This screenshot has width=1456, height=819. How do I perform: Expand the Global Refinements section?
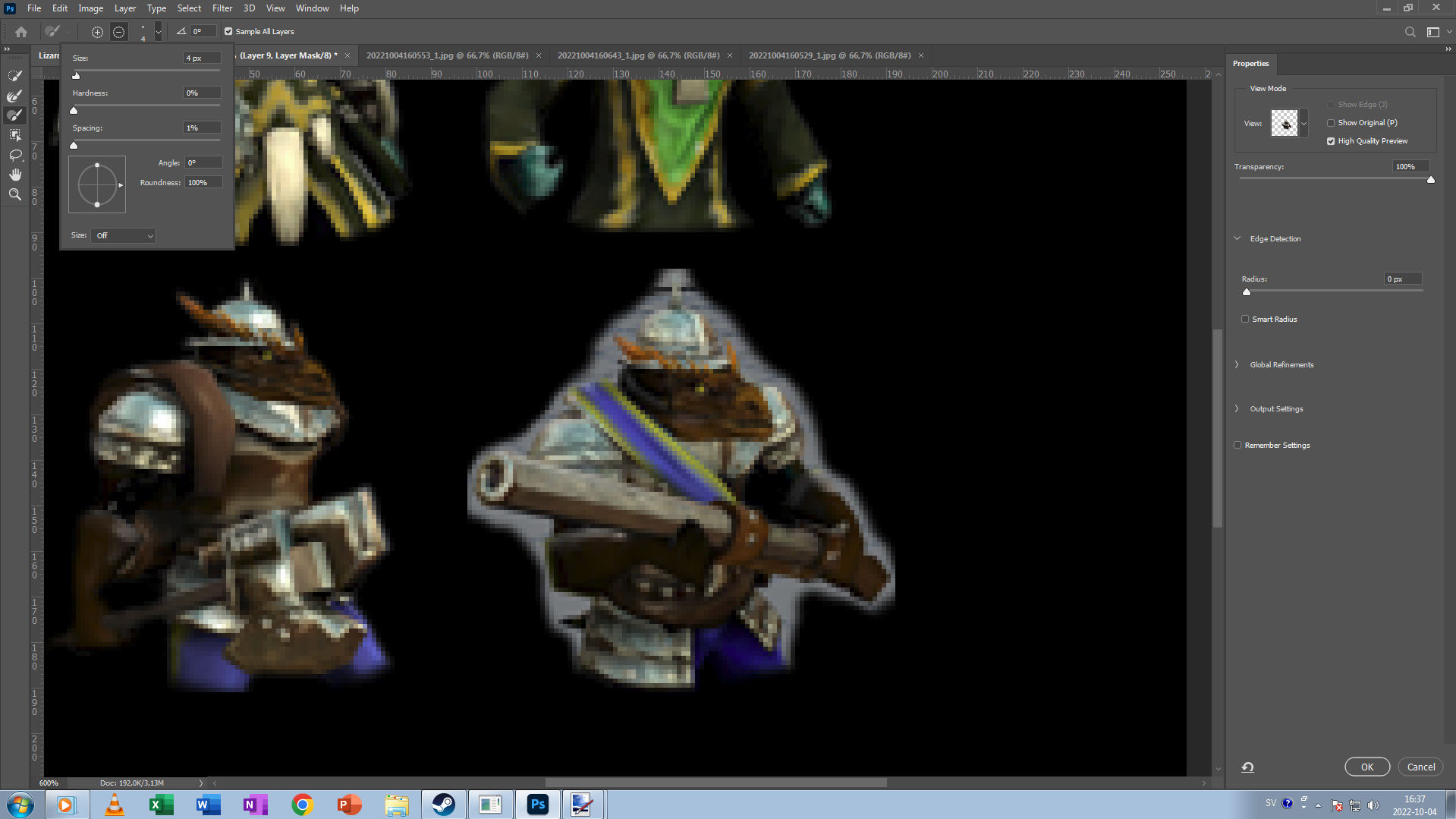click(1237, 365)
